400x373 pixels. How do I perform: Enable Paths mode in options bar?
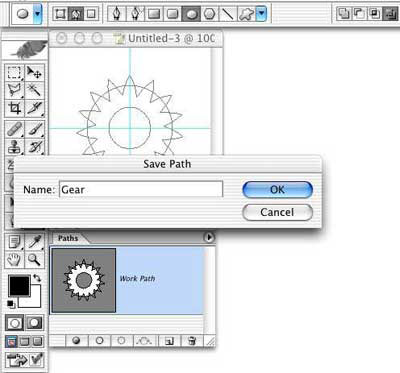76,14
